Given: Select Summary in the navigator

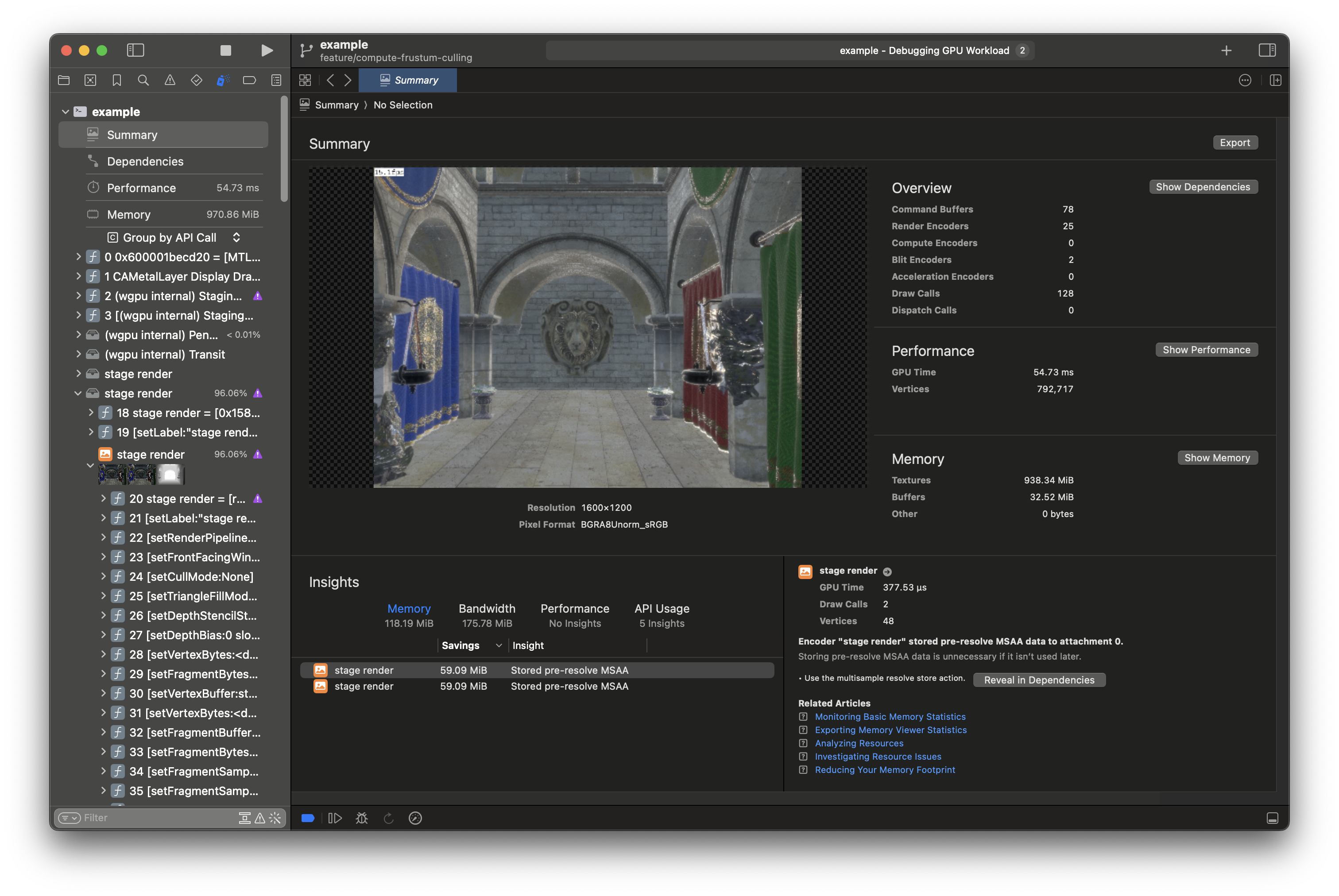Looking at the screenshot, I should click(x=163, y=135).
